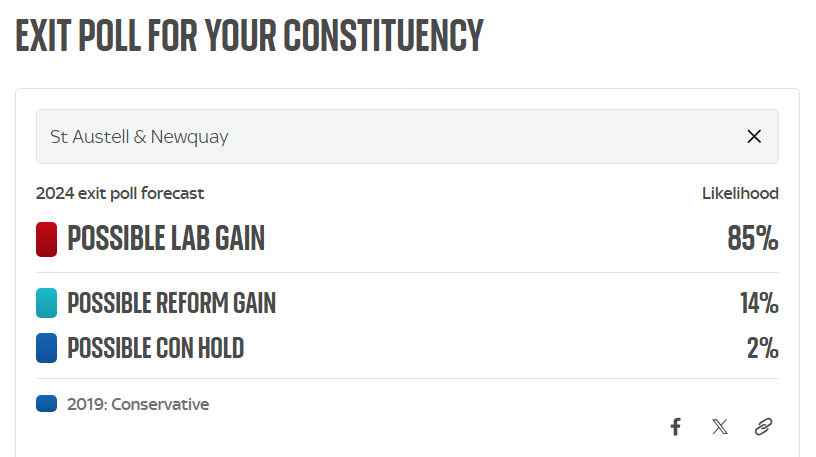
Task: Click the 2% likelihood figure
Action: (762, 348)
